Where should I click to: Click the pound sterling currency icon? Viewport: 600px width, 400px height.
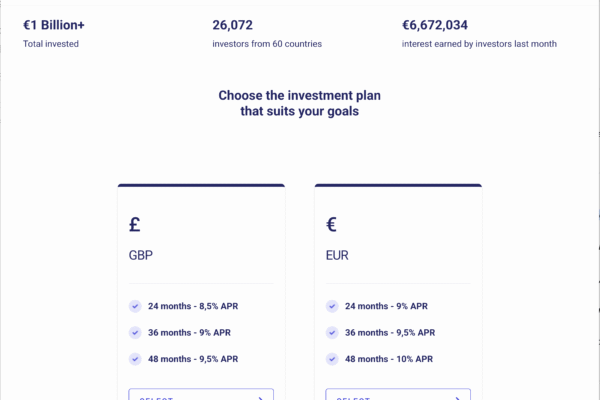(x=135, y=225)
